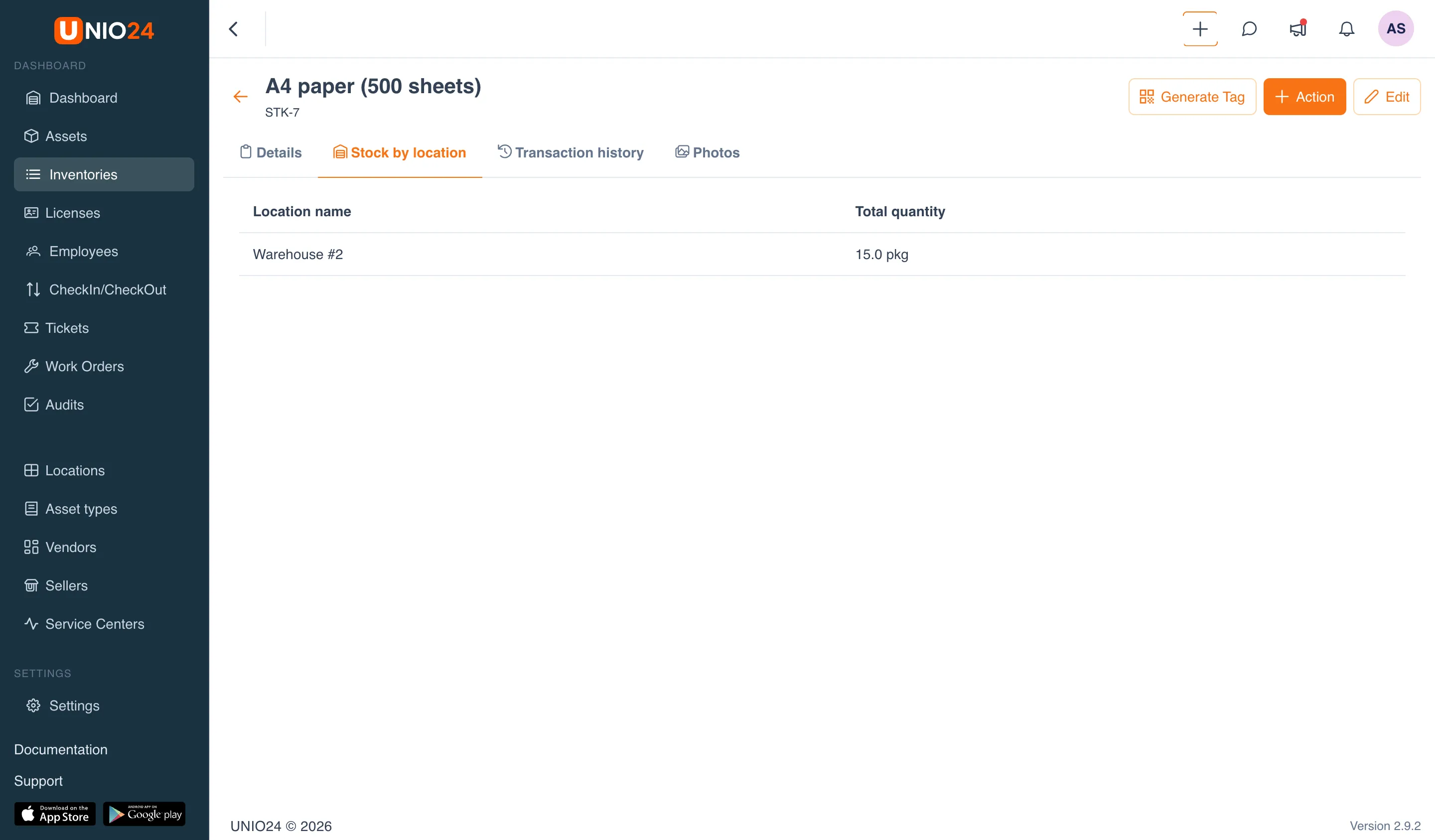Collapse the sidebar with the chevron
Screen dimensions: 1435x840
click(234, 29)
